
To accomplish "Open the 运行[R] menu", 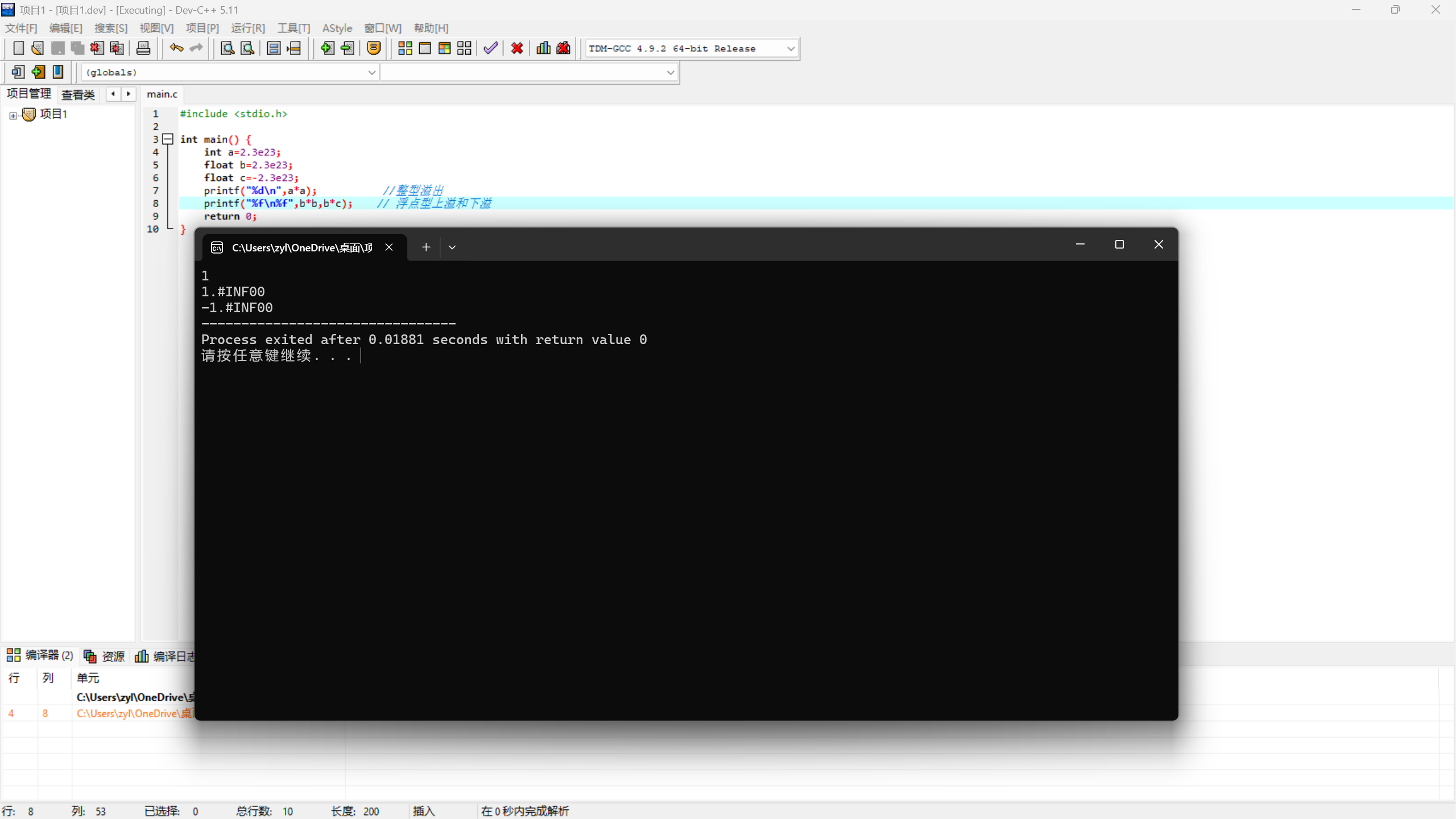I will pyautogui.click(x=248, y=28).
